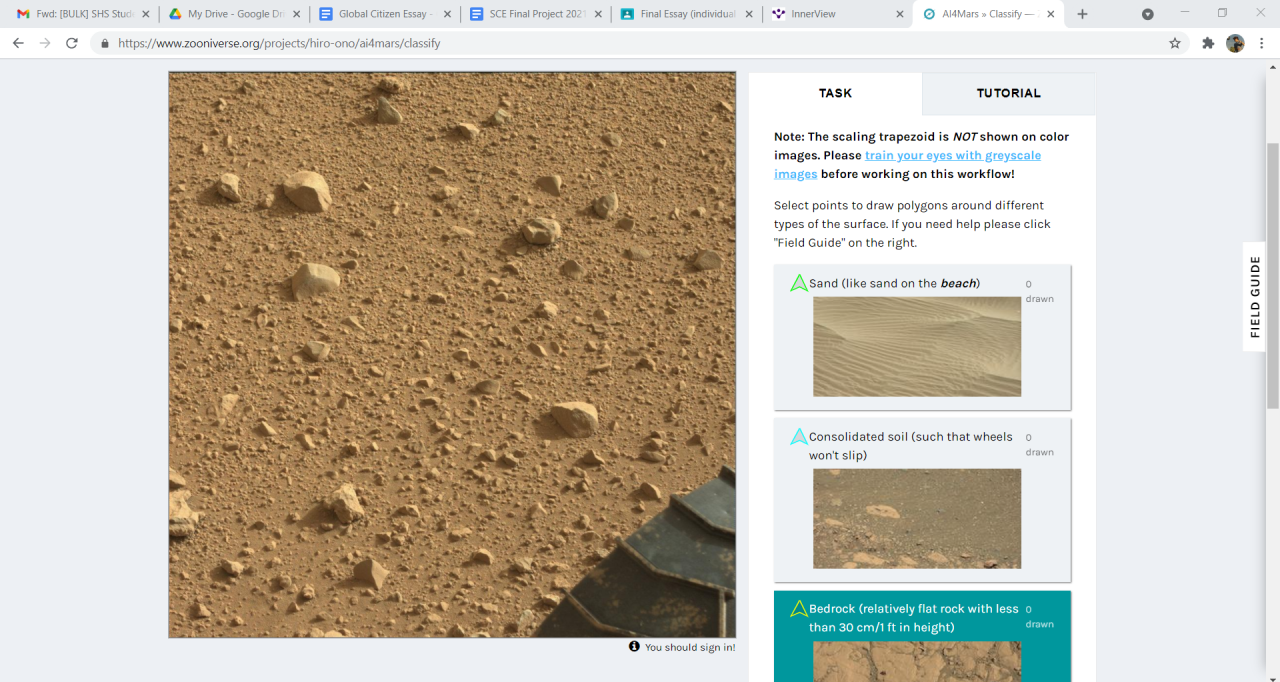Close the AI4Mars Classify tab
Screen dimensions: 1280x682
click(x=1050, y=14)
